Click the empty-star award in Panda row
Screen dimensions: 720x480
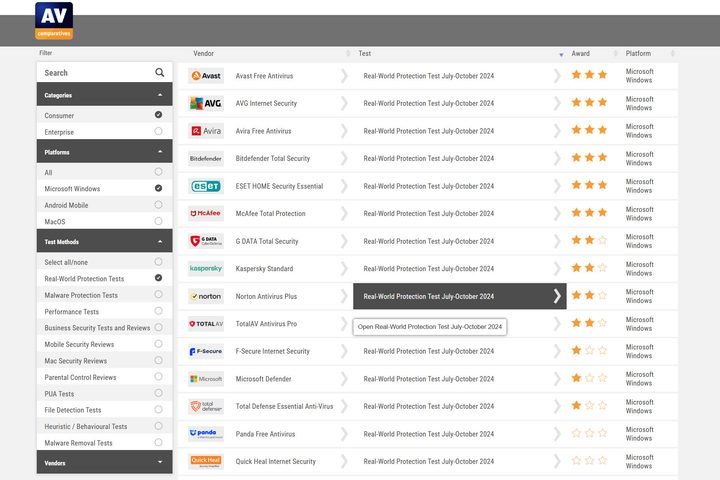point(589,433)
